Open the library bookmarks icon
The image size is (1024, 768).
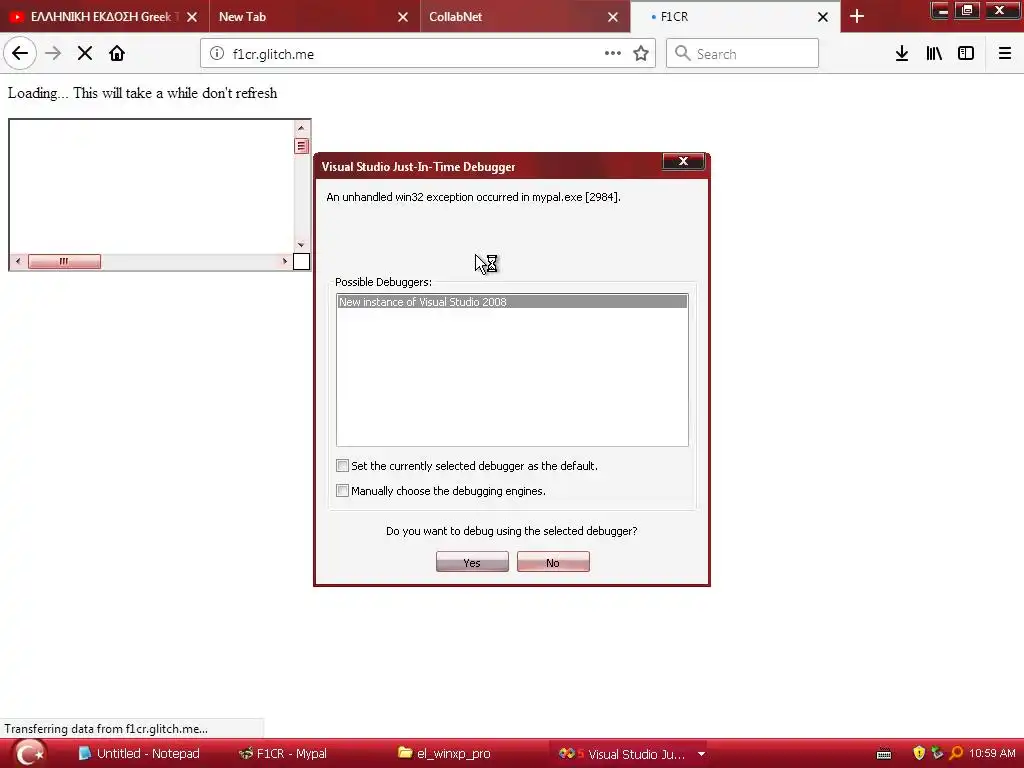coord(934,54)
